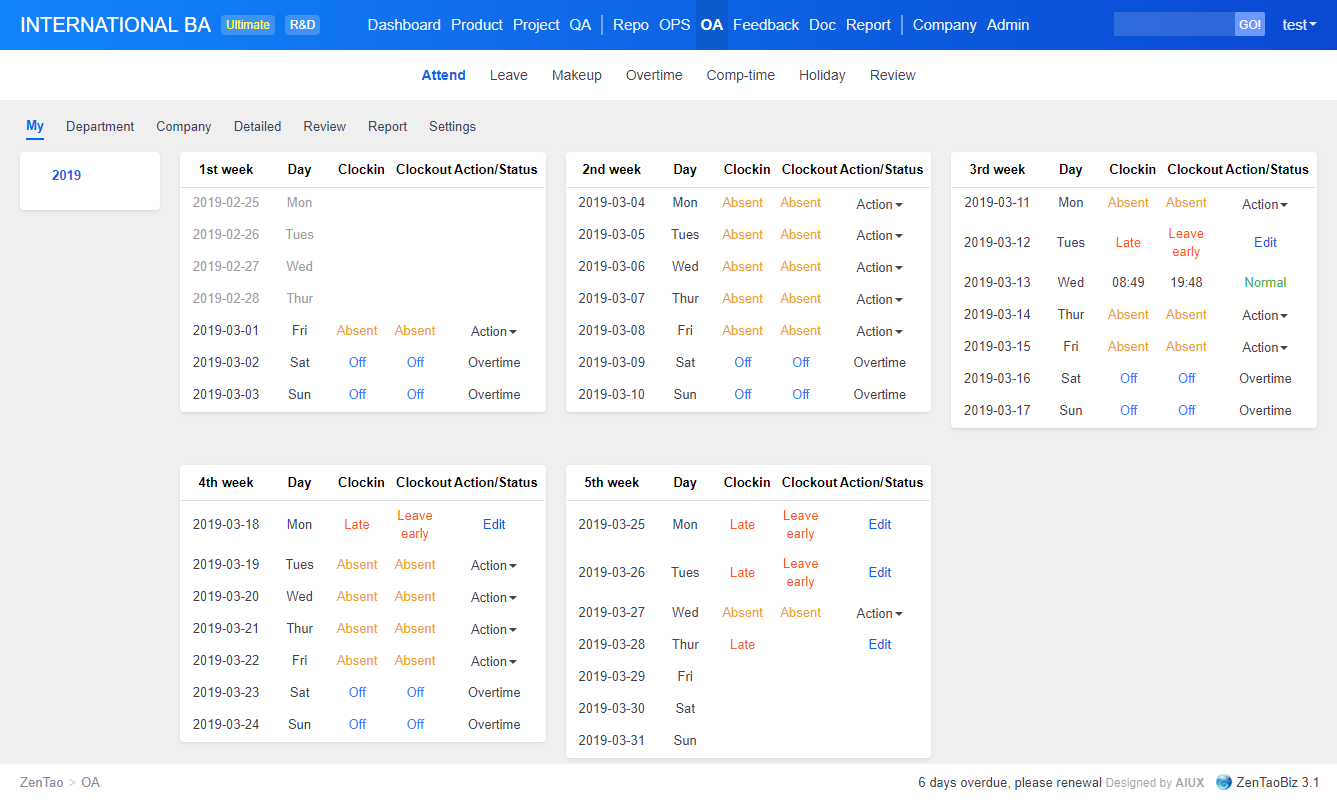Viewport: 1337px width, 803px height.
Task: Open Action dropdown for 2019-03-27
Action: [880, 613]
